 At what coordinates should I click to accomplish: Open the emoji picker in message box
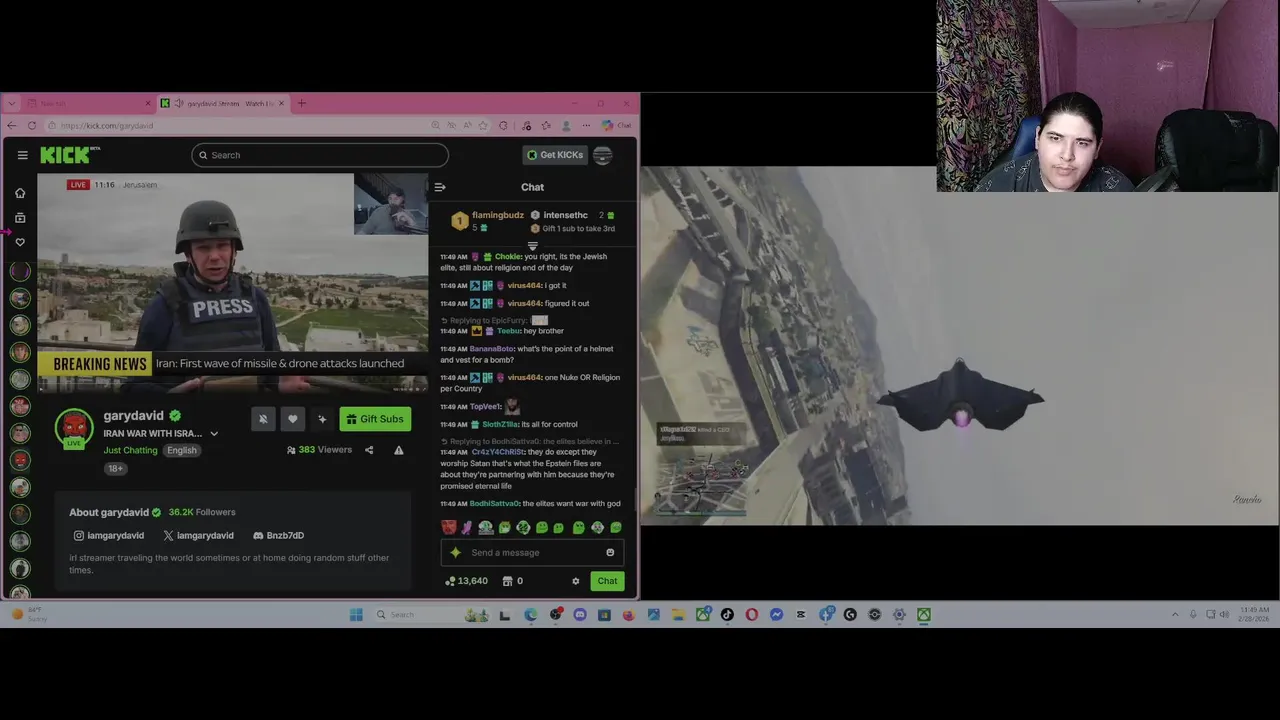pyautogui.click(x=610, y=552)
